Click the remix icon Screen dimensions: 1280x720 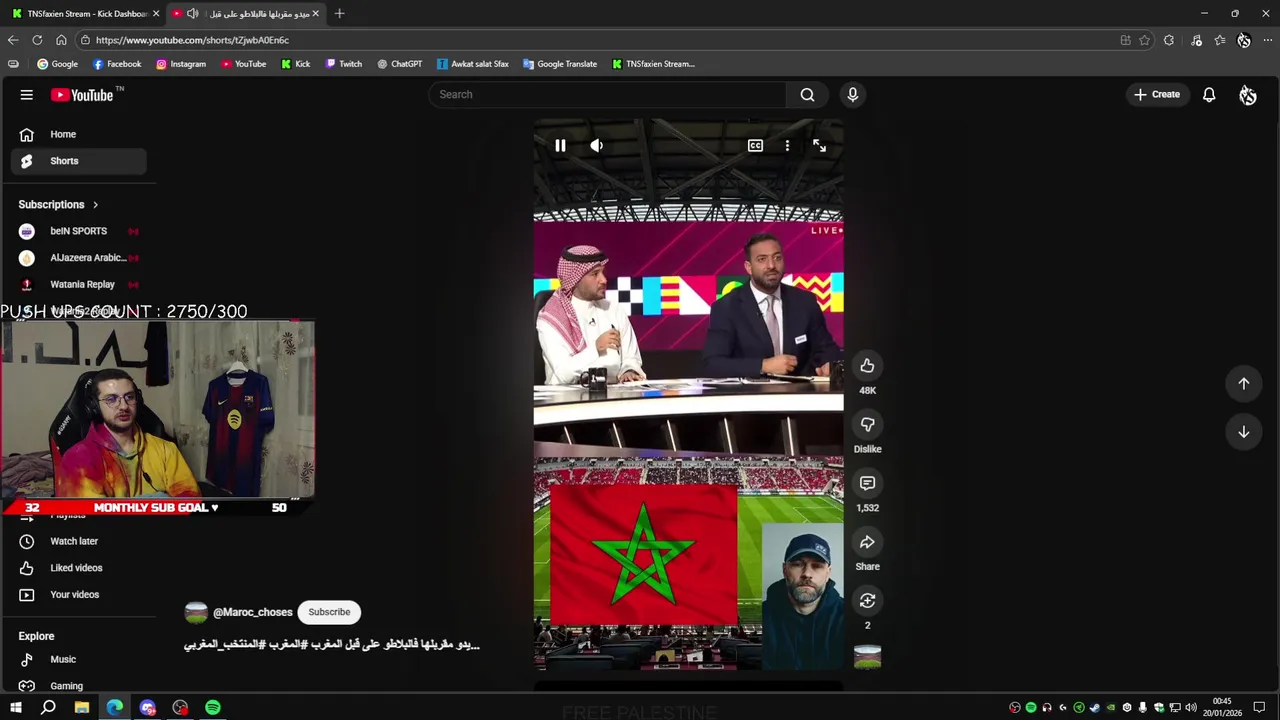pos(867,601)
